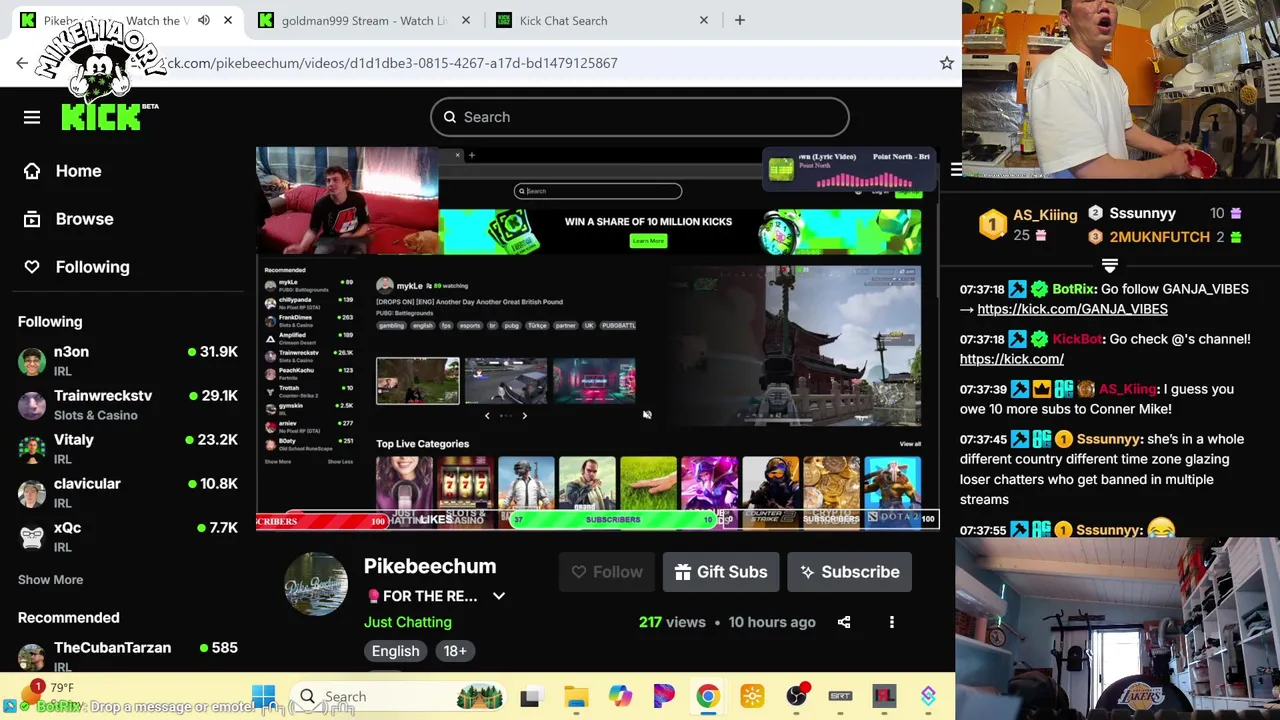Open a new browser tab
The height and width of the screenshot is (720, 1280).
(740, 20)
